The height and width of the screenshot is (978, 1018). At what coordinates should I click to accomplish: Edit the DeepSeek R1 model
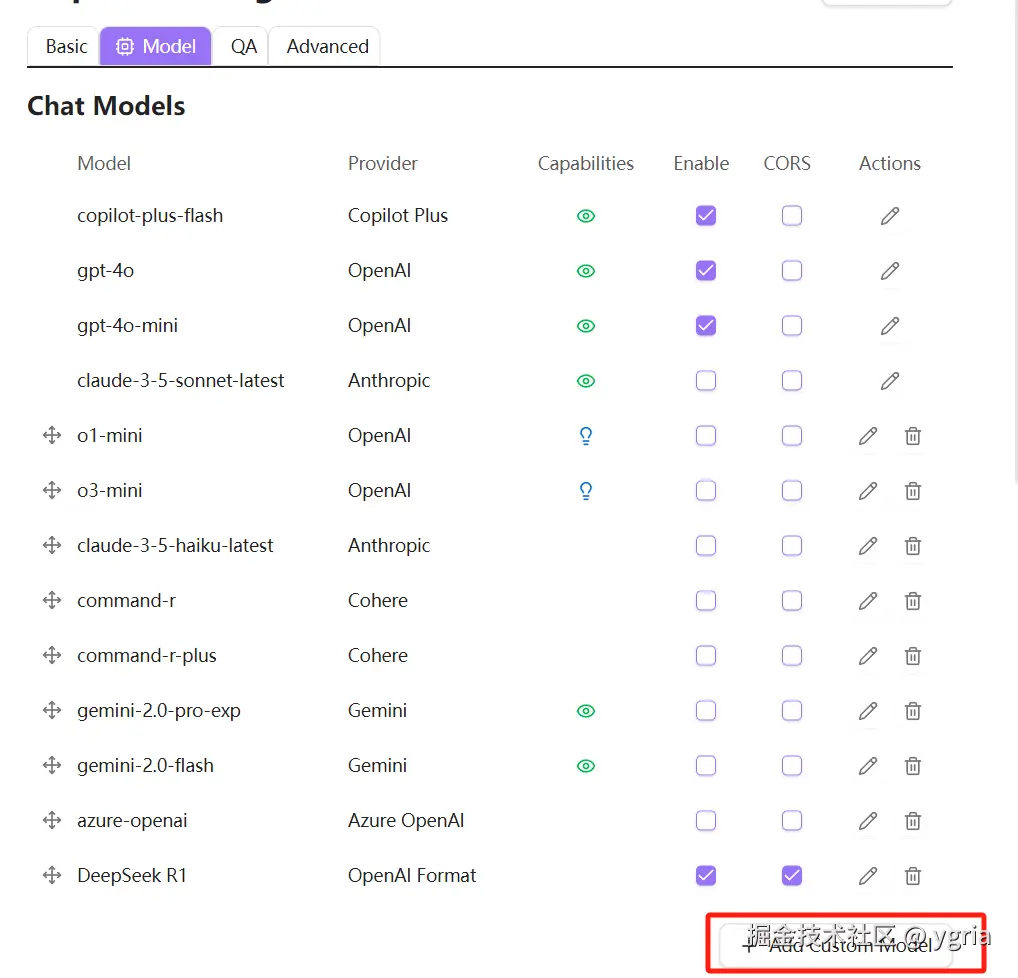tap(867, 876)
